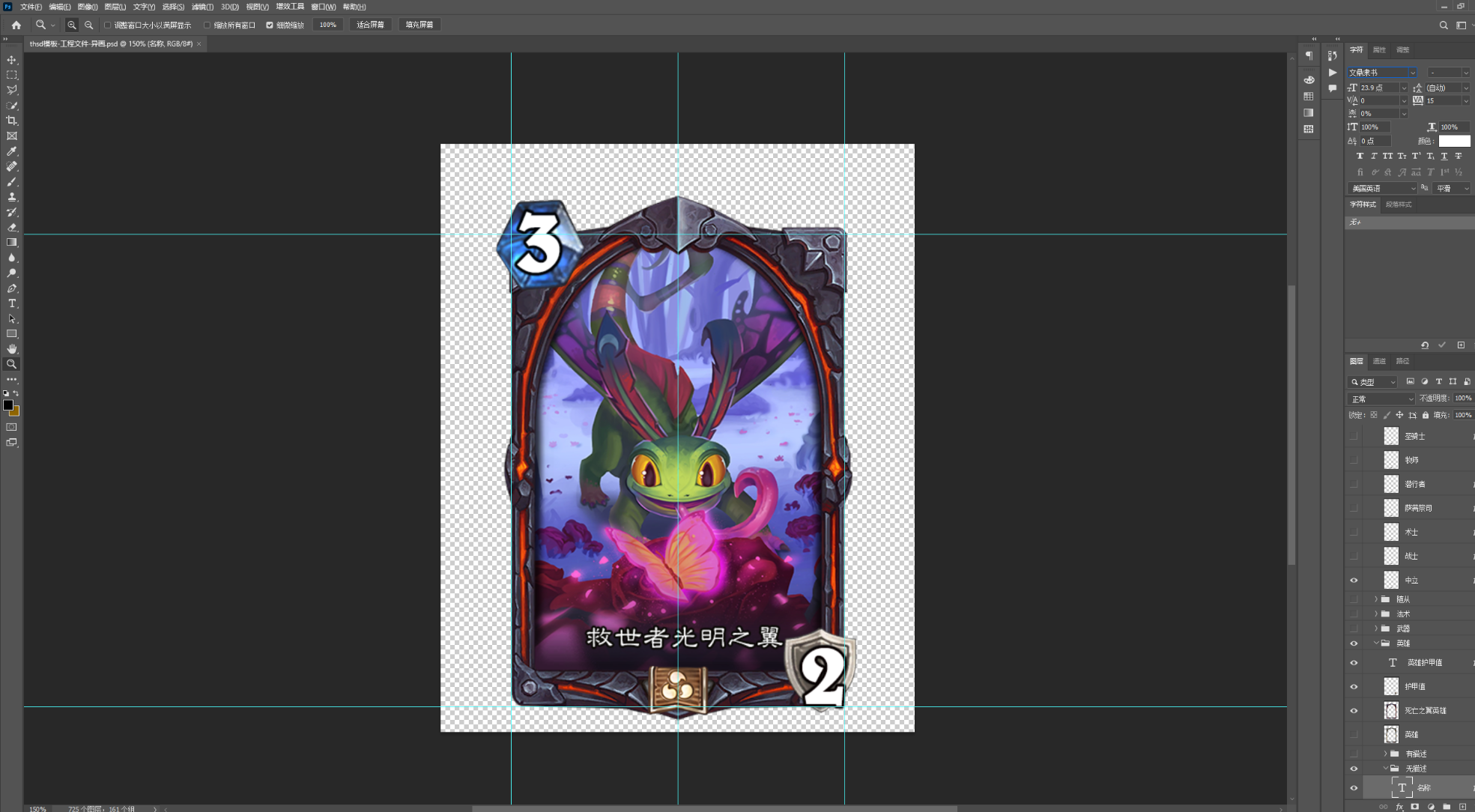This screenshot has width=1475, height=812.
Task: Click the 适合屏幕 button
Action: point(370,25)
